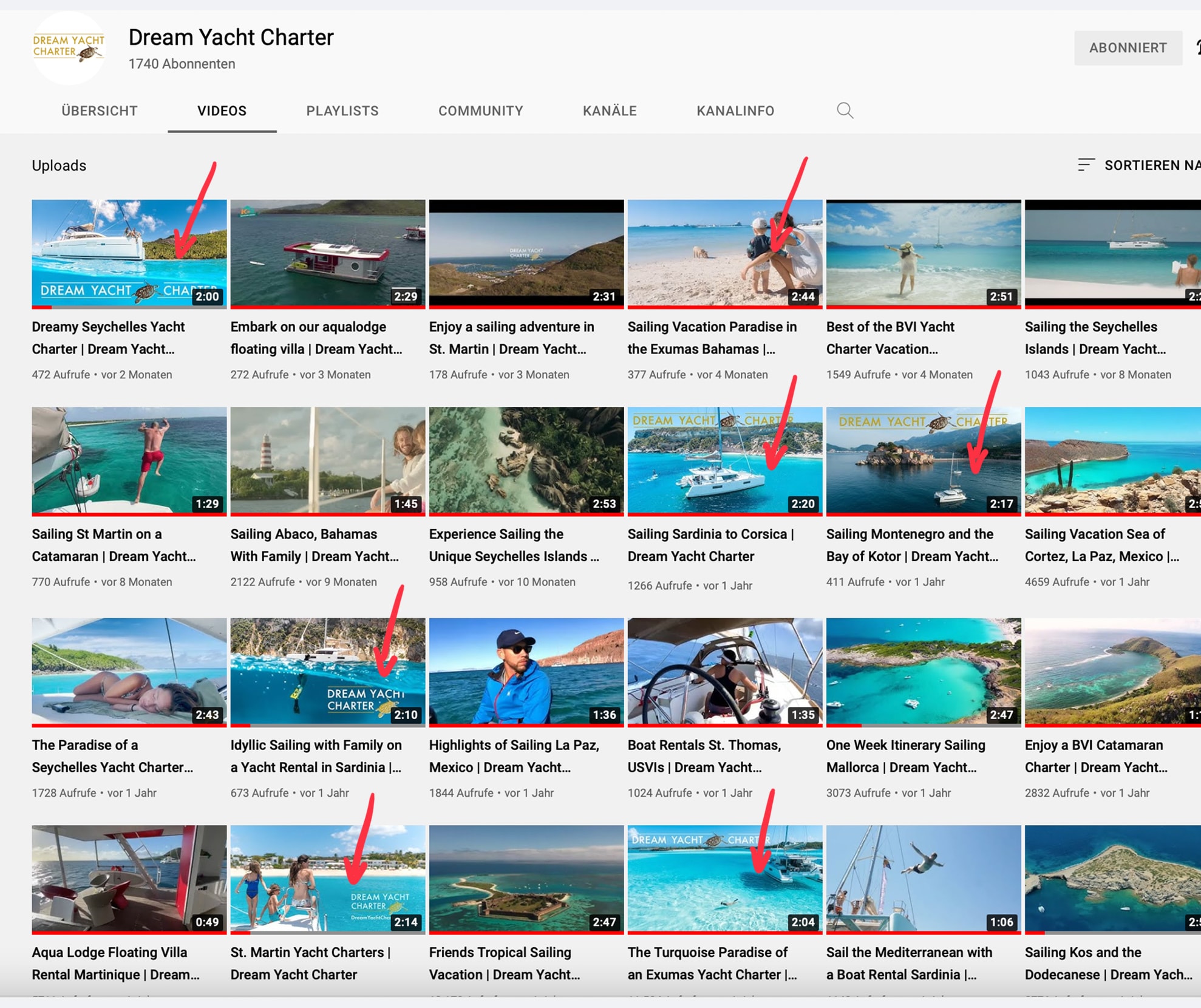Viewport: 1201px width, 1008px height.
Task: Click '3073 Aufrufe • vor 1 Jahr' text
Action: pos(888,792)
